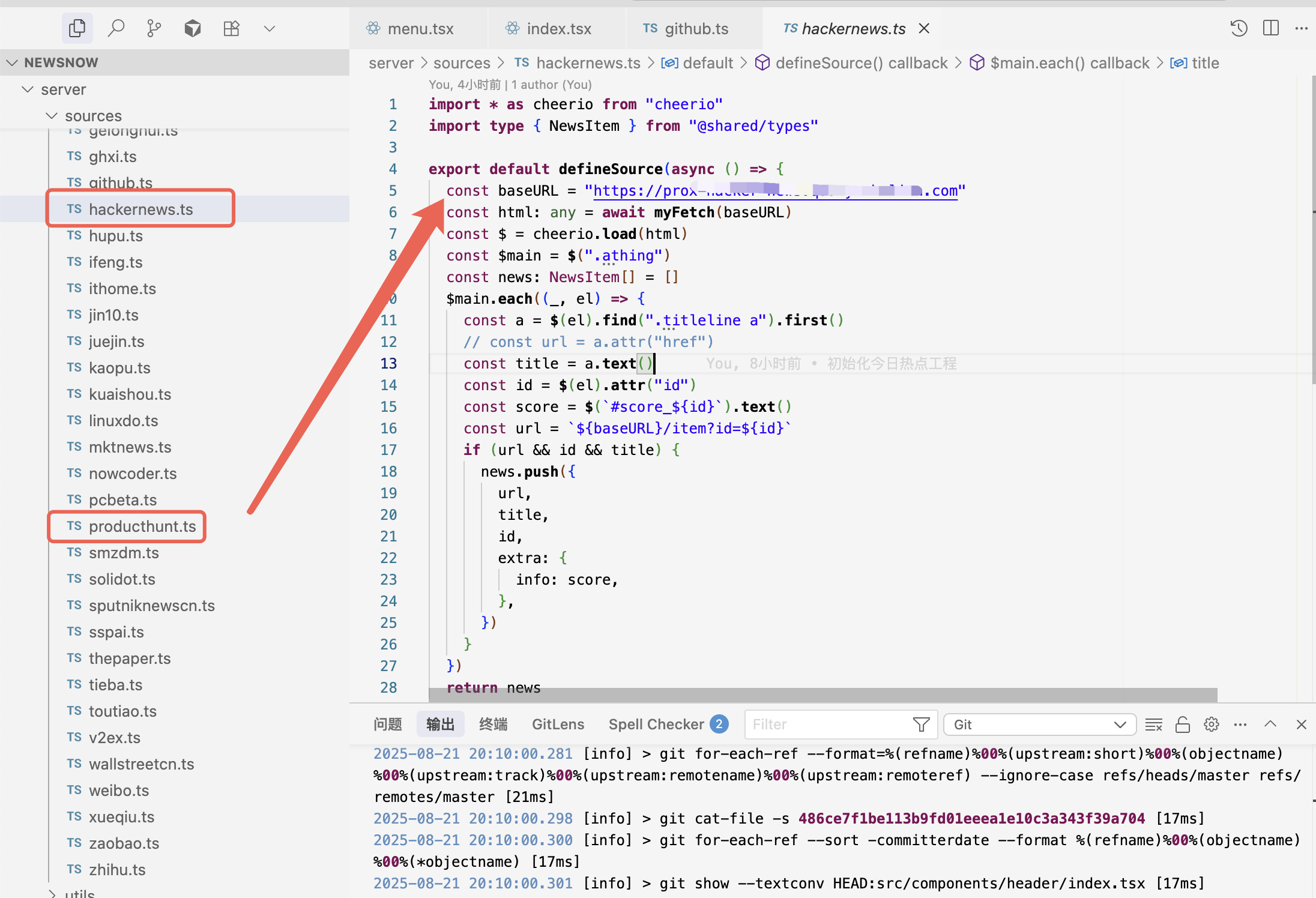The height and width of the screenshot is (898, 1316).
Task: Open the Extensions view icon
Action: pos(231,28)
